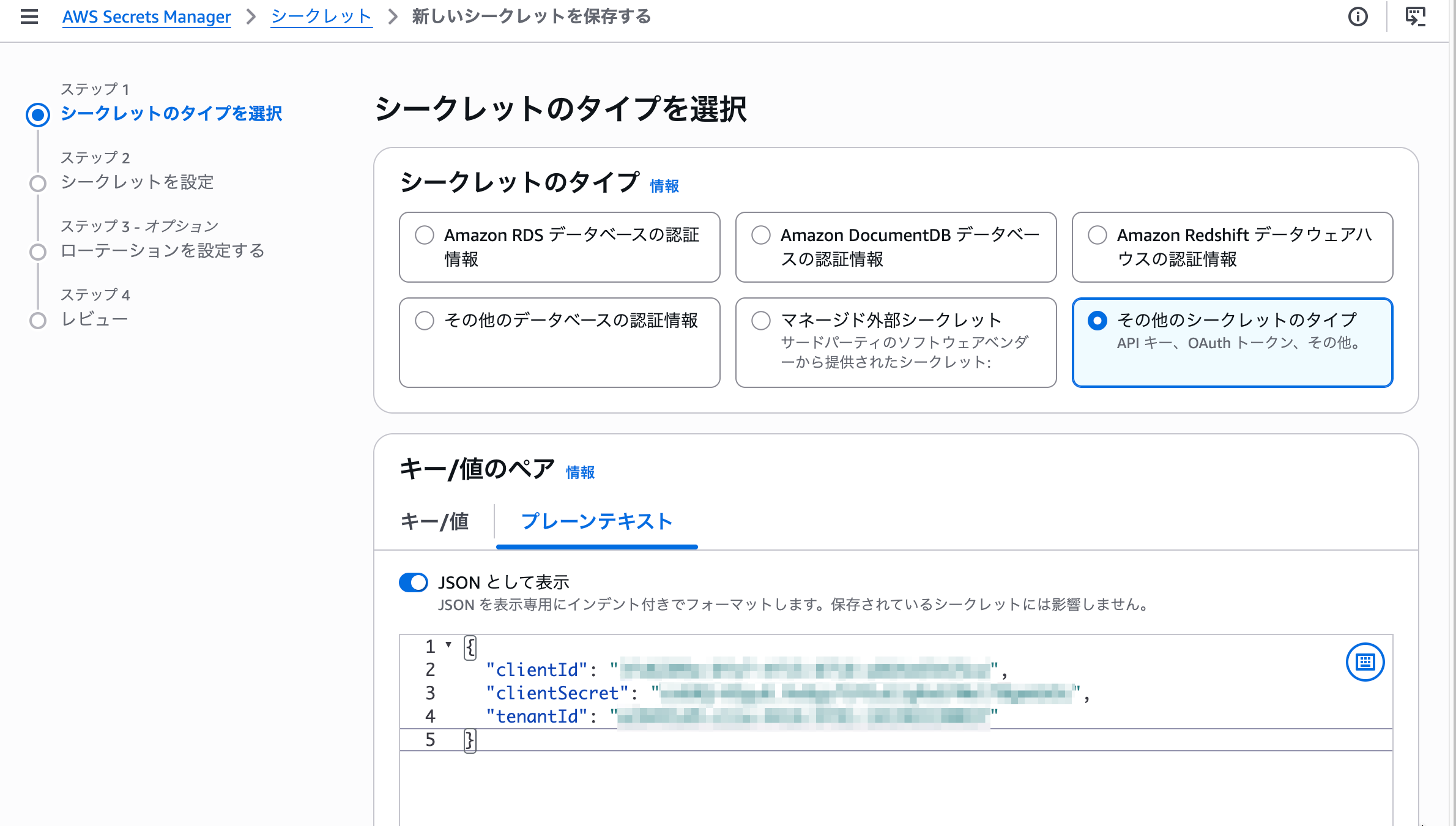Viewport: 1456px width, 826px height.
Task: Toggle the JSON として表示 switch
Action: click(414, 582)
